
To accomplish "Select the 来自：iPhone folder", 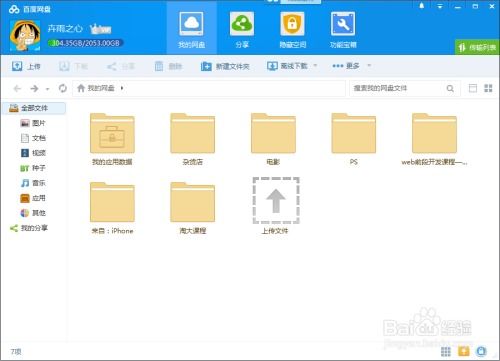I will pos(112,208).
